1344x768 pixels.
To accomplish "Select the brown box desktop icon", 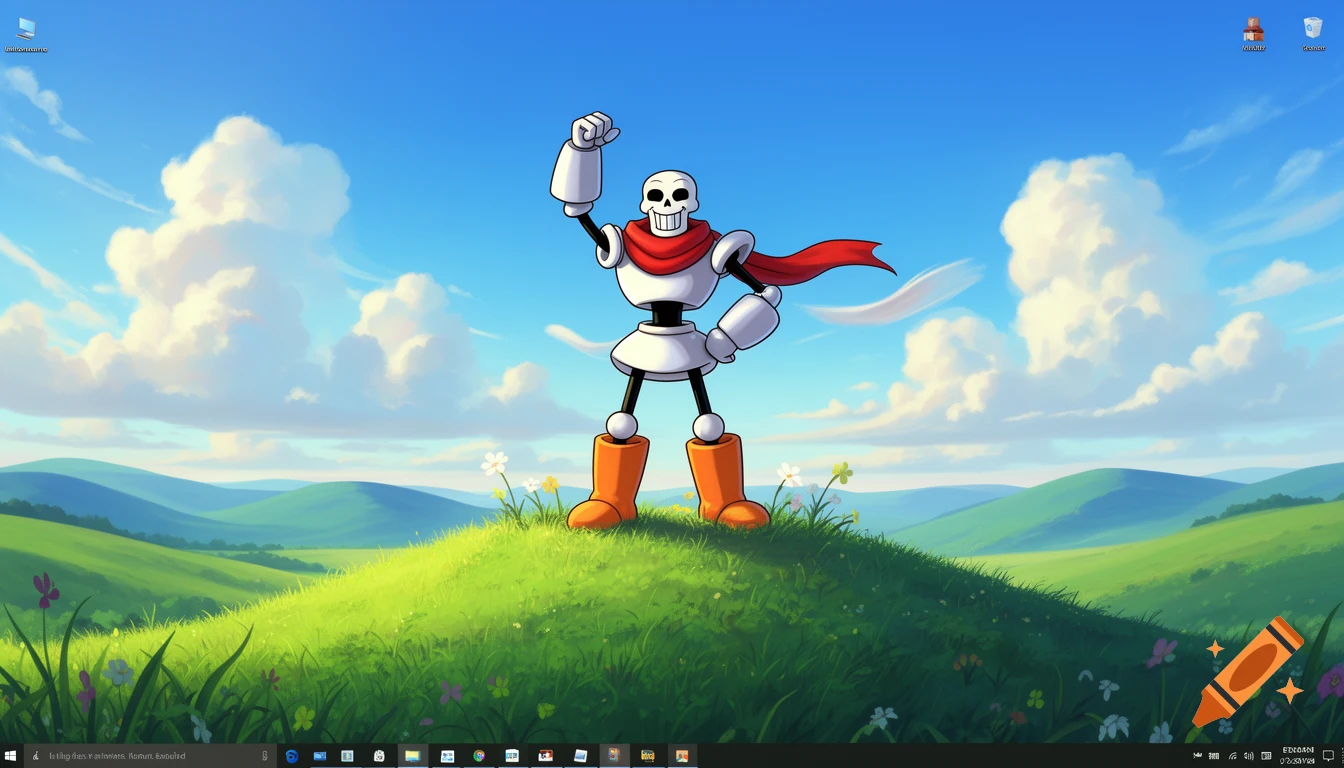I will (x=1253, y=29).
